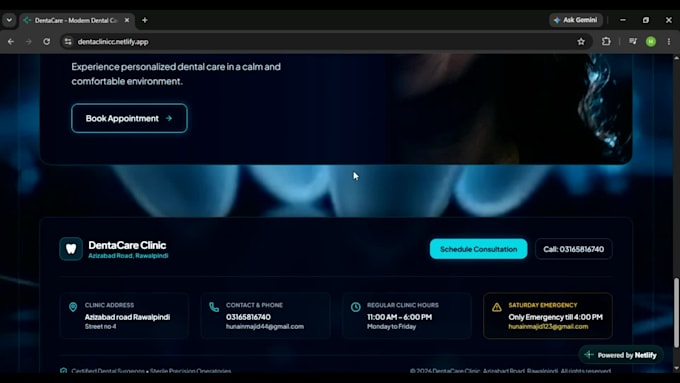Restore down the browser window
Viewport: 680px width, 383px height.
pyautogui.click(x=646, y=20)
